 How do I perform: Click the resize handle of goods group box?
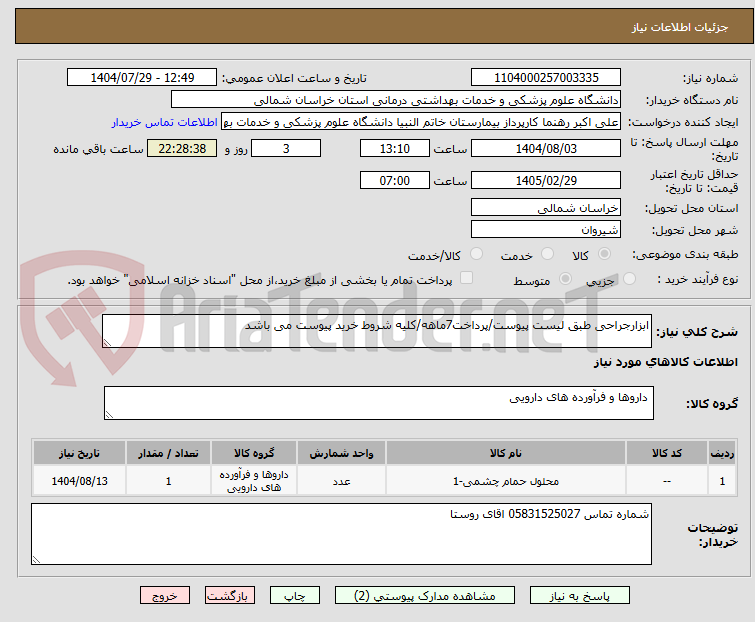[109, 415]
